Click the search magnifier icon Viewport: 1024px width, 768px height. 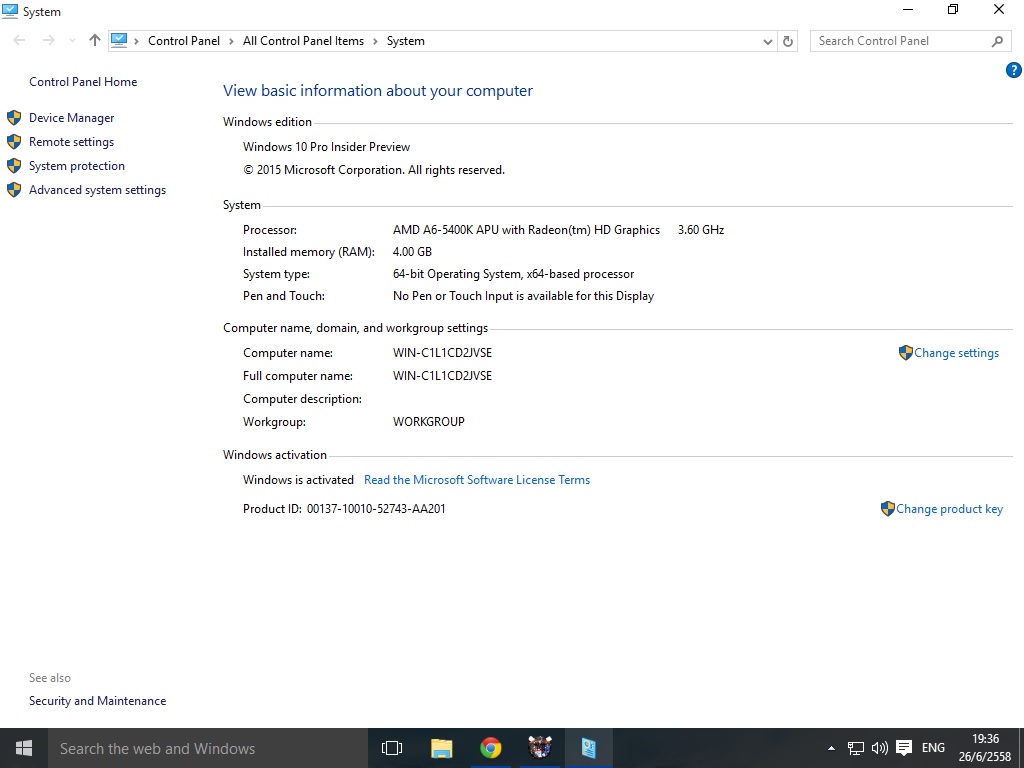(997, 41)
